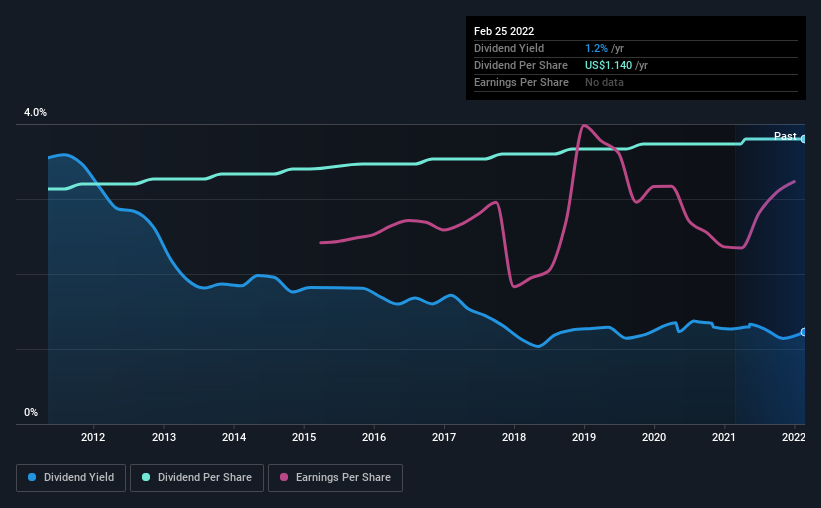Click the US$1.140 dividend per share value
This screenshot has height=508, width=821.
[x=609, y=65]
